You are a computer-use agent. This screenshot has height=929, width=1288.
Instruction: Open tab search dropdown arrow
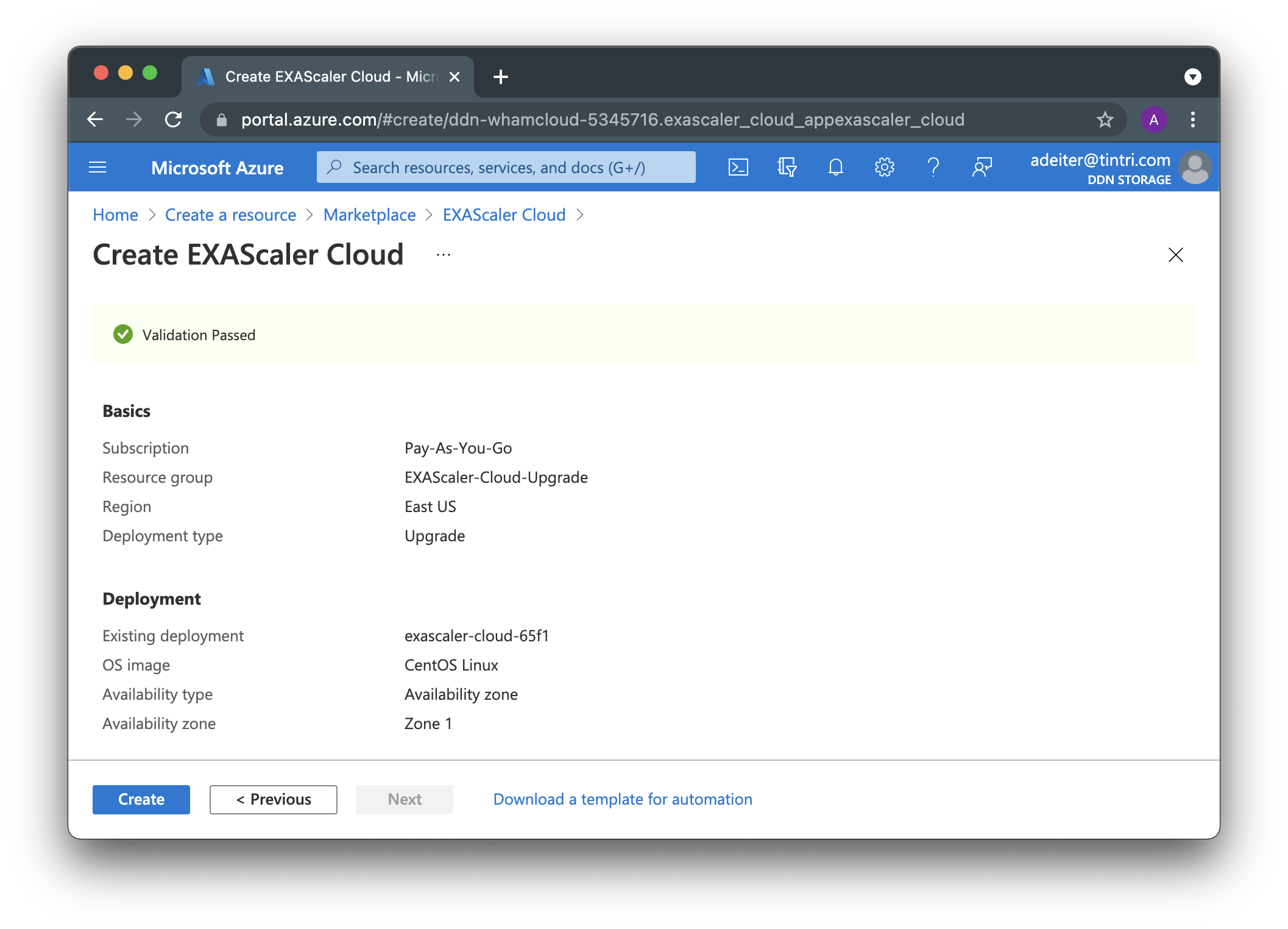(x=1192, y=77)
